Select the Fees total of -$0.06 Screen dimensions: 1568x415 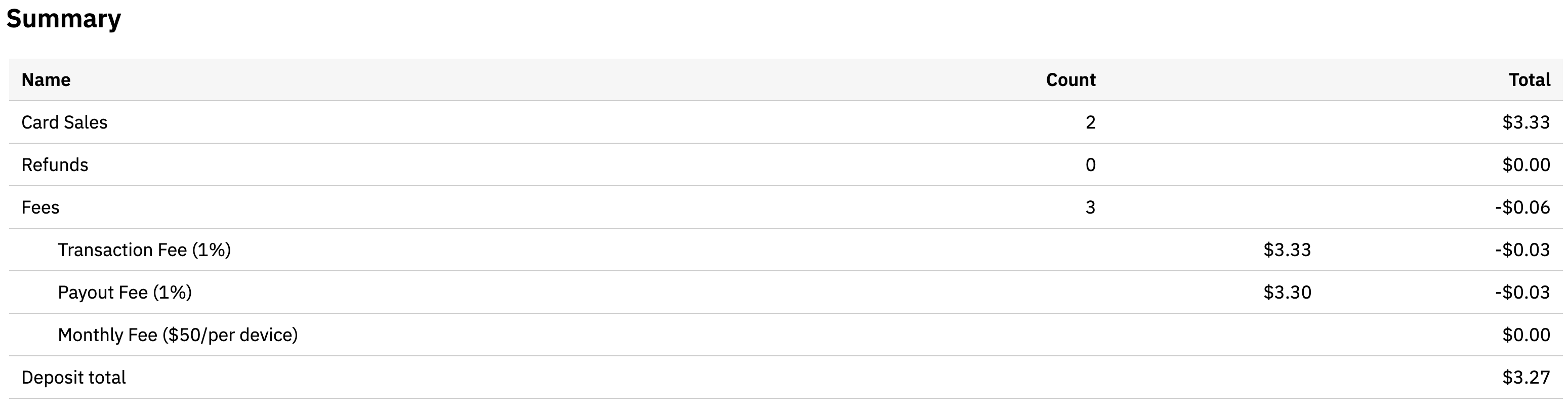pos(1522,207)
